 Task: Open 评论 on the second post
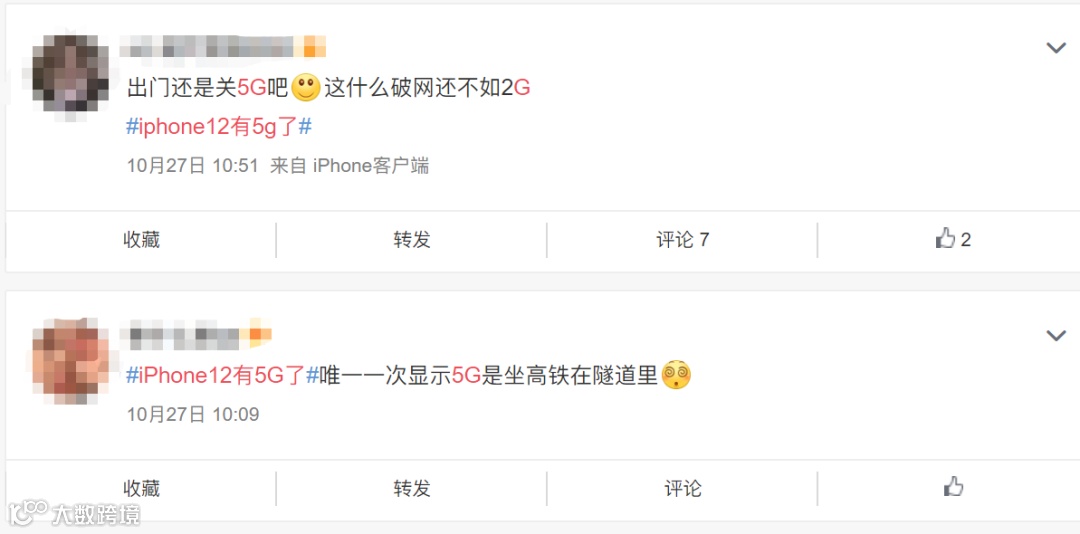click(683, 489)
